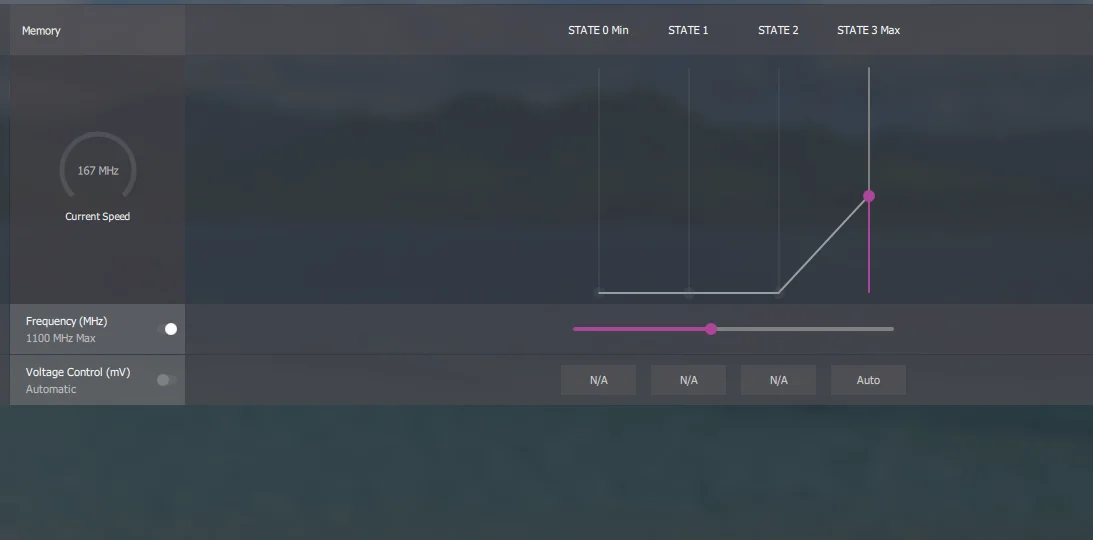Toggle the Frequency (MHz) switch
Screen dimensions: 1093x540
[167, 329]
